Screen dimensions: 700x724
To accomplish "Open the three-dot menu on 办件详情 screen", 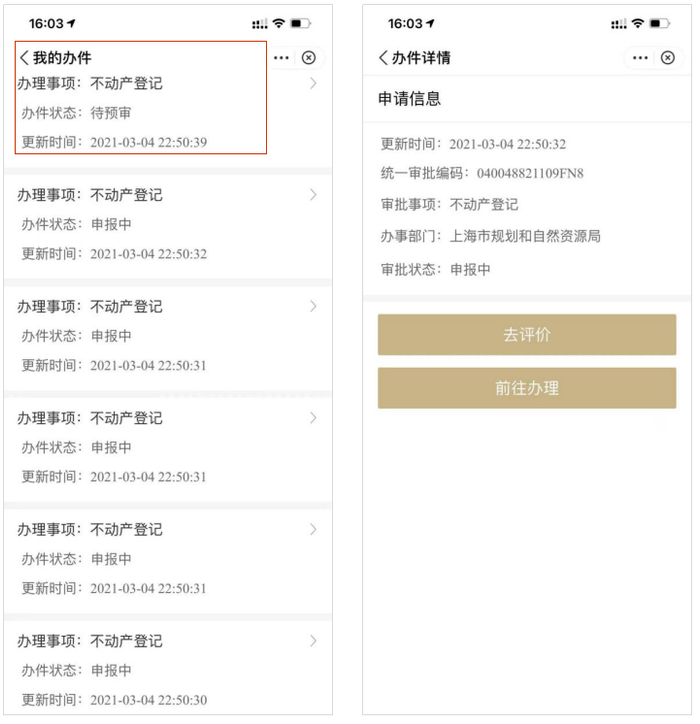I will pos(640,58).
